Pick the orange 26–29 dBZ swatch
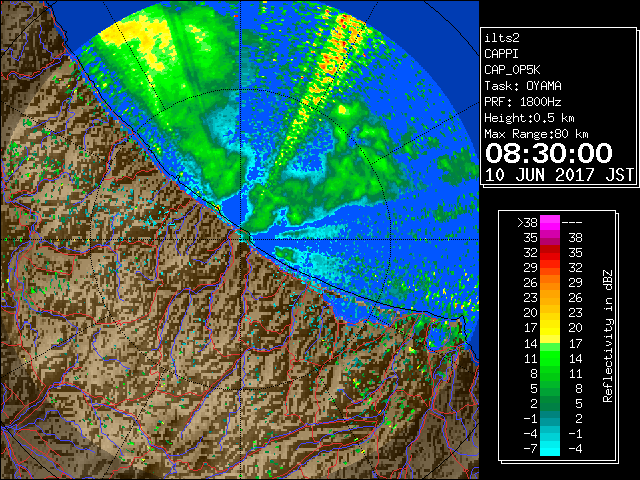The height and width of the screenshot is (480, 640). point(550,283)
